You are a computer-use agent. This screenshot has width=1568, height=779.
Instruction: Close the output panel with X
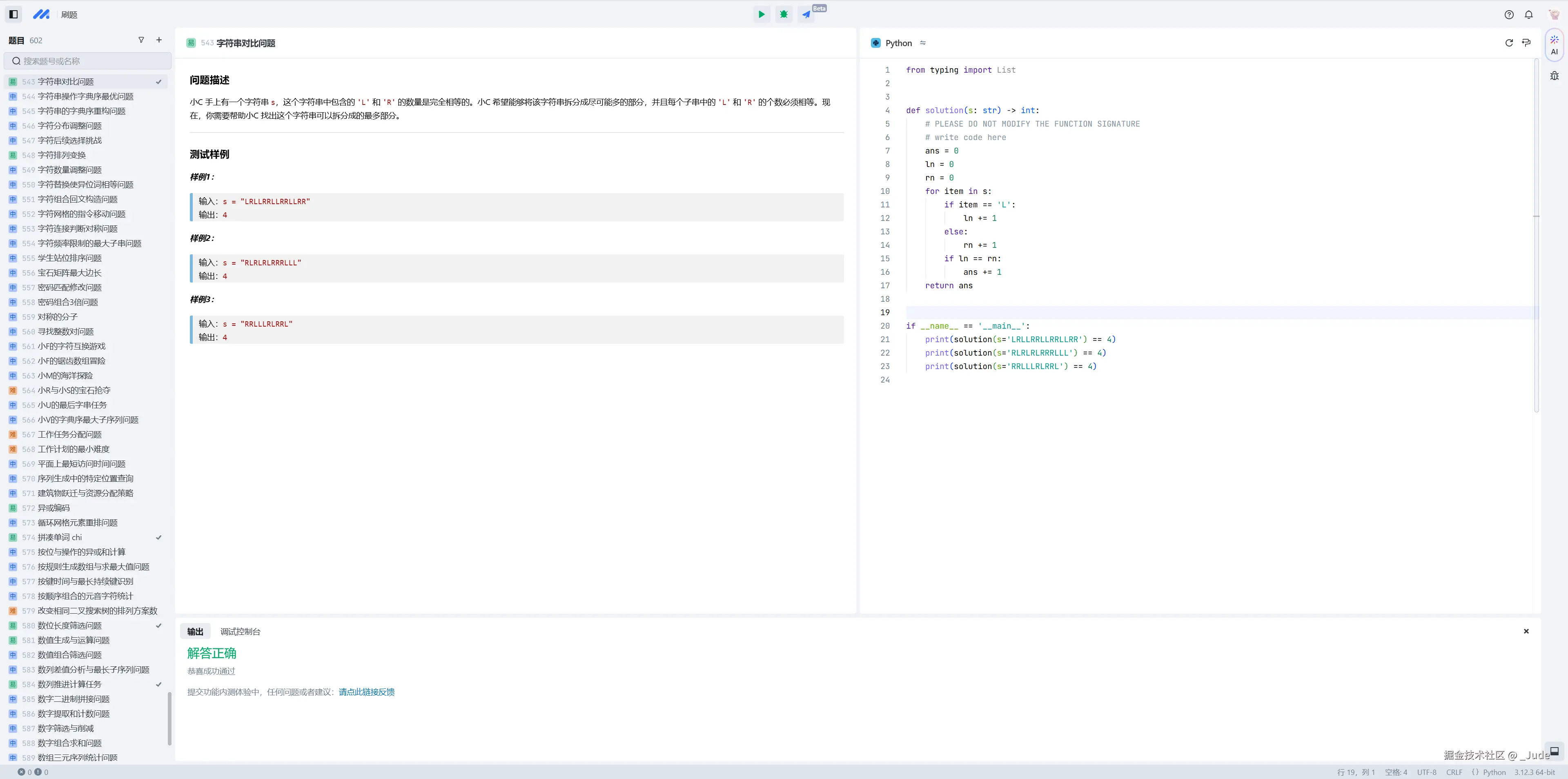point(1526,631)
